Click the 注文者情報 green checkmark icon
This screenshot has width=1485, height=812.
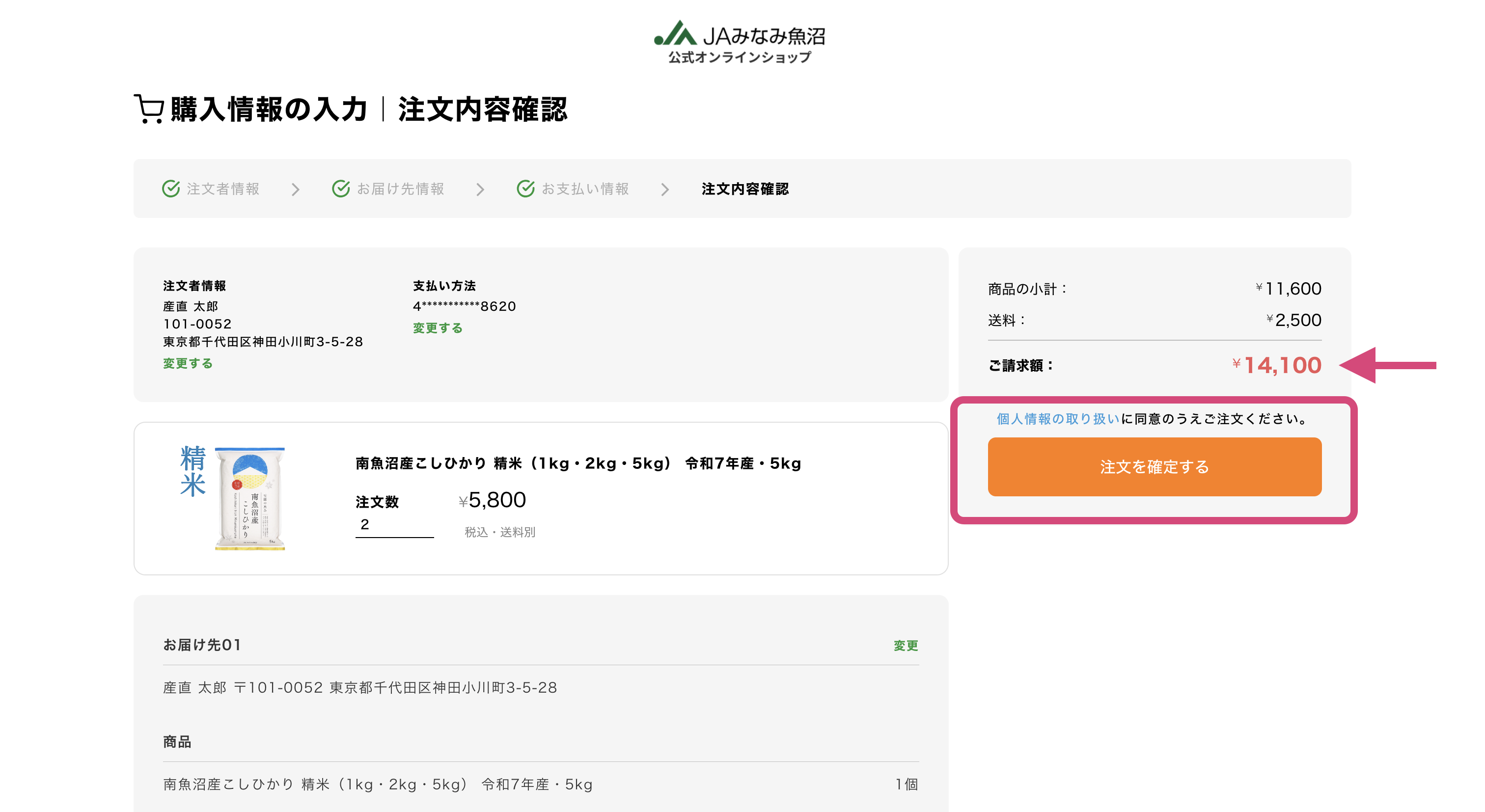(x=170, y=189)
